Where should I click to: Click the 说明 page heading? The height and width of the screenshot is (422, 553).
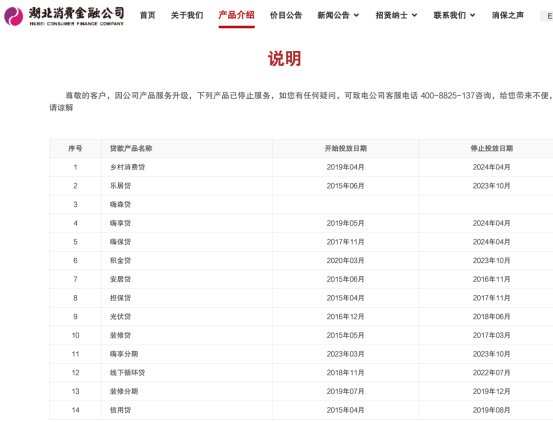point(284,59)
